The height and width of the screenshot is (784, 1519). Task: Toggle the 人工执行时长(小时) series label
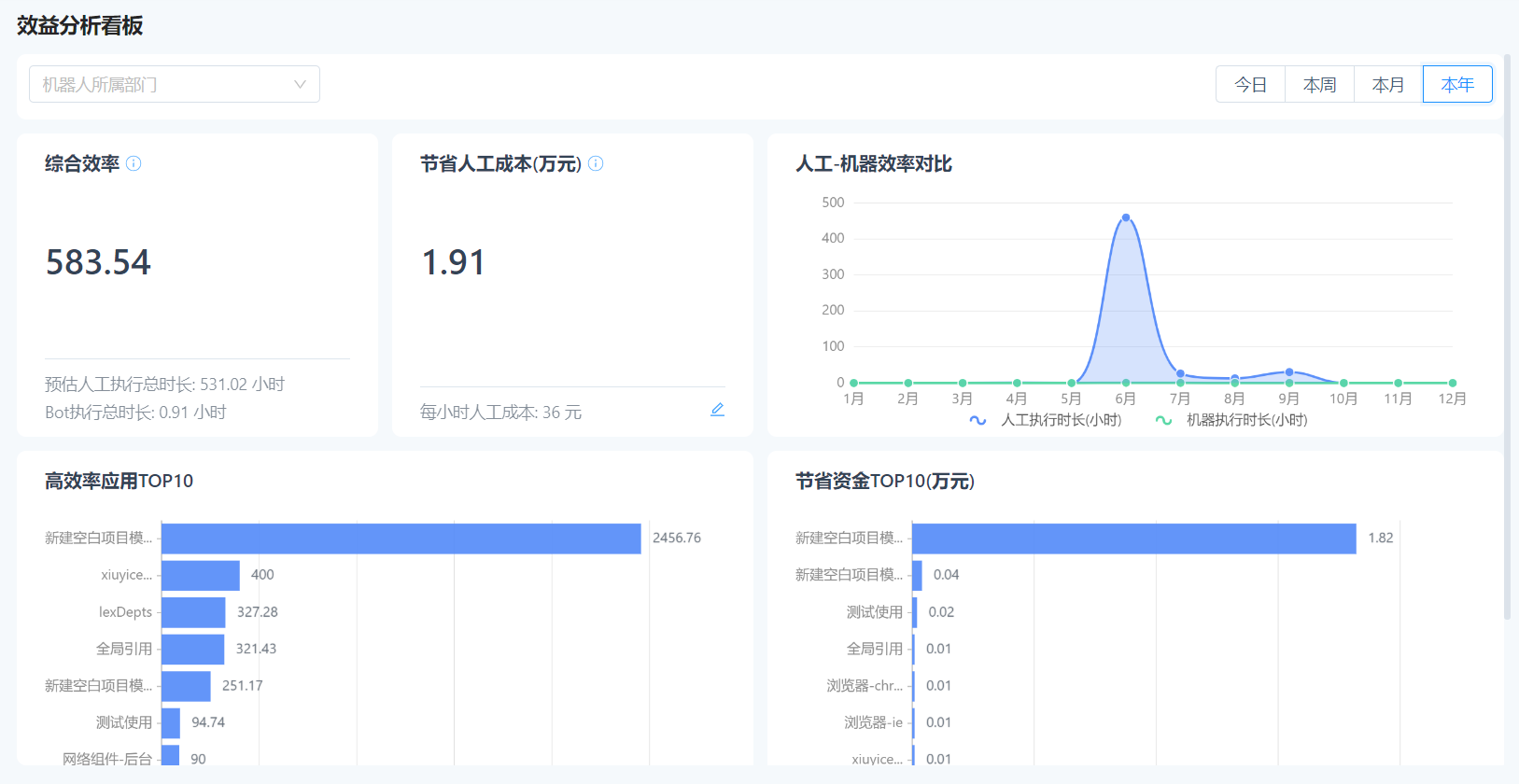click(x=1061, y=420)
